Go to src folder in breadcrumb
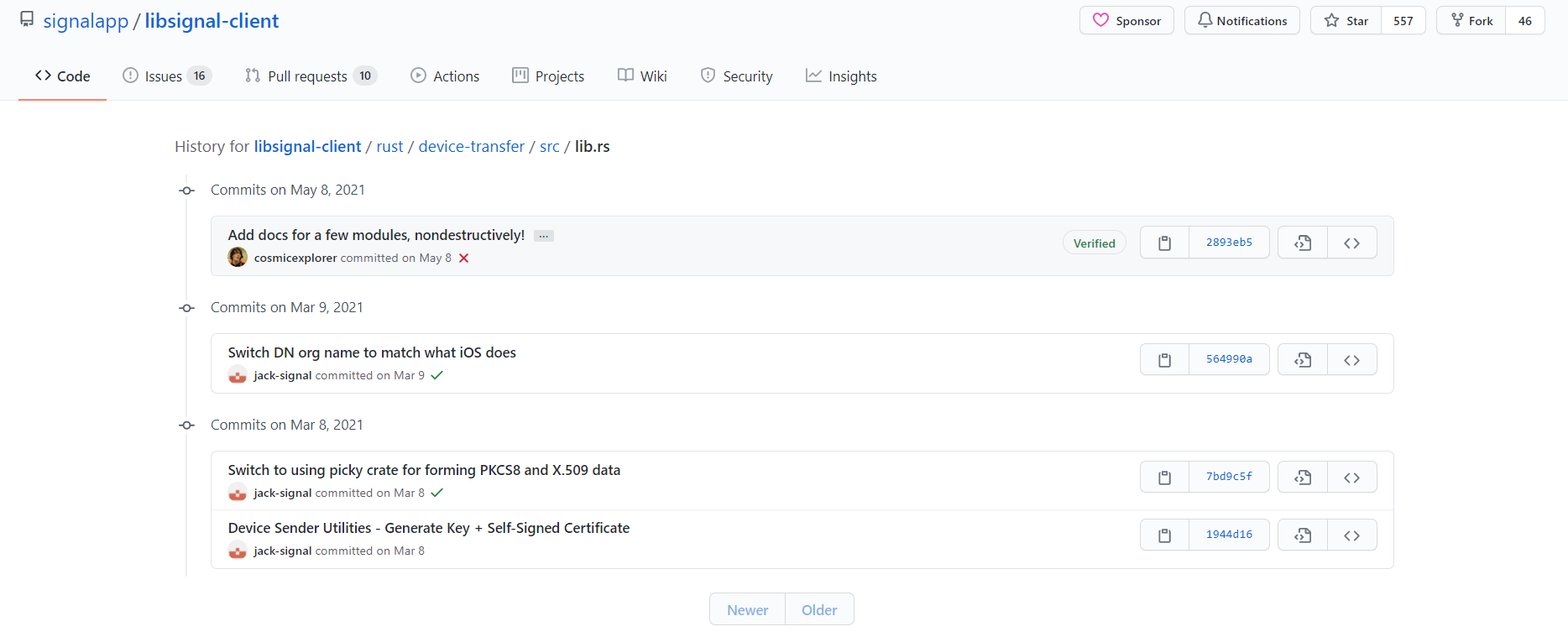The height and width of the screenshot is (637, 1568). click(x=549, y=146)
